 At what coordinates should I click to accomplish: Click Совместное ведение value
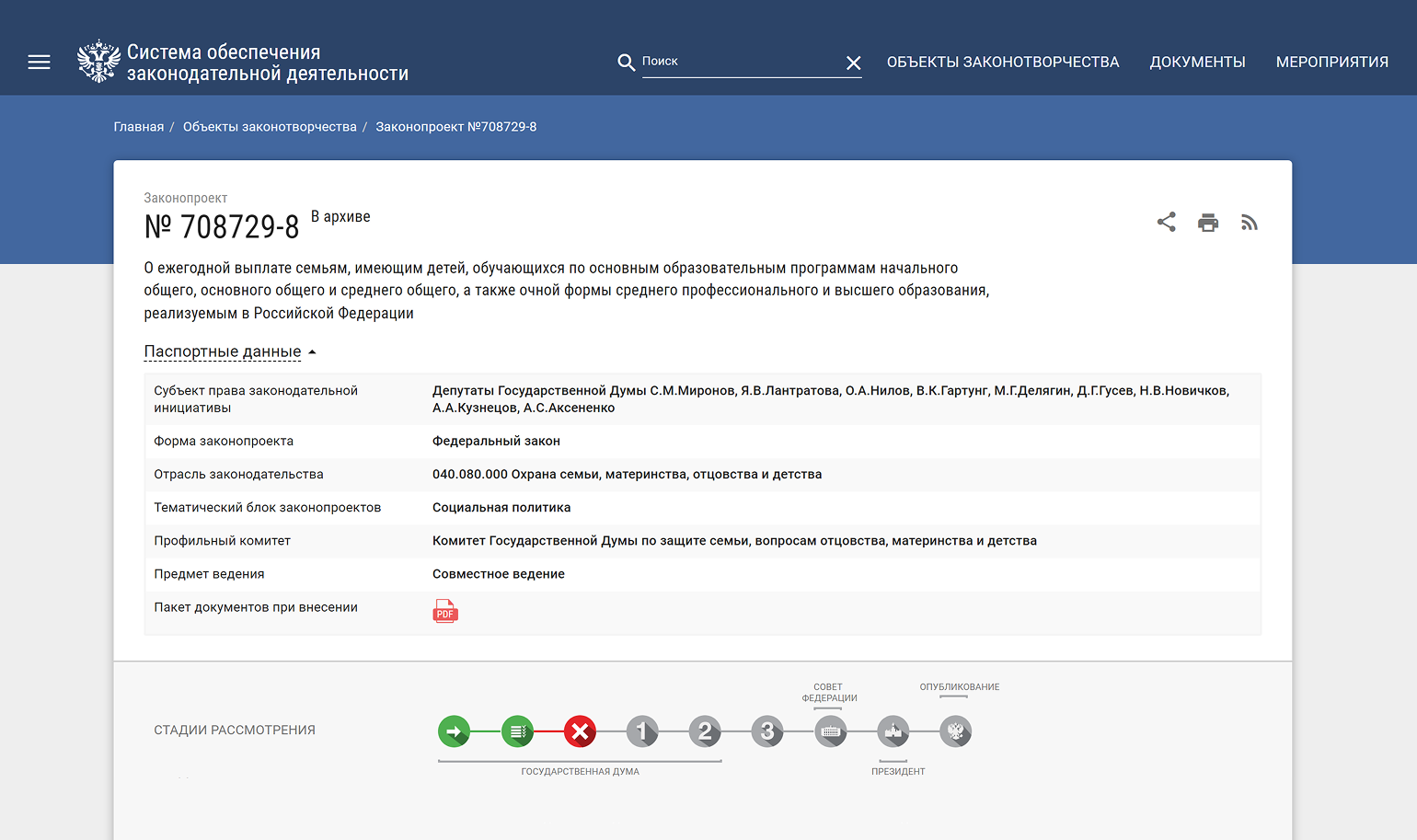point(499,573)
